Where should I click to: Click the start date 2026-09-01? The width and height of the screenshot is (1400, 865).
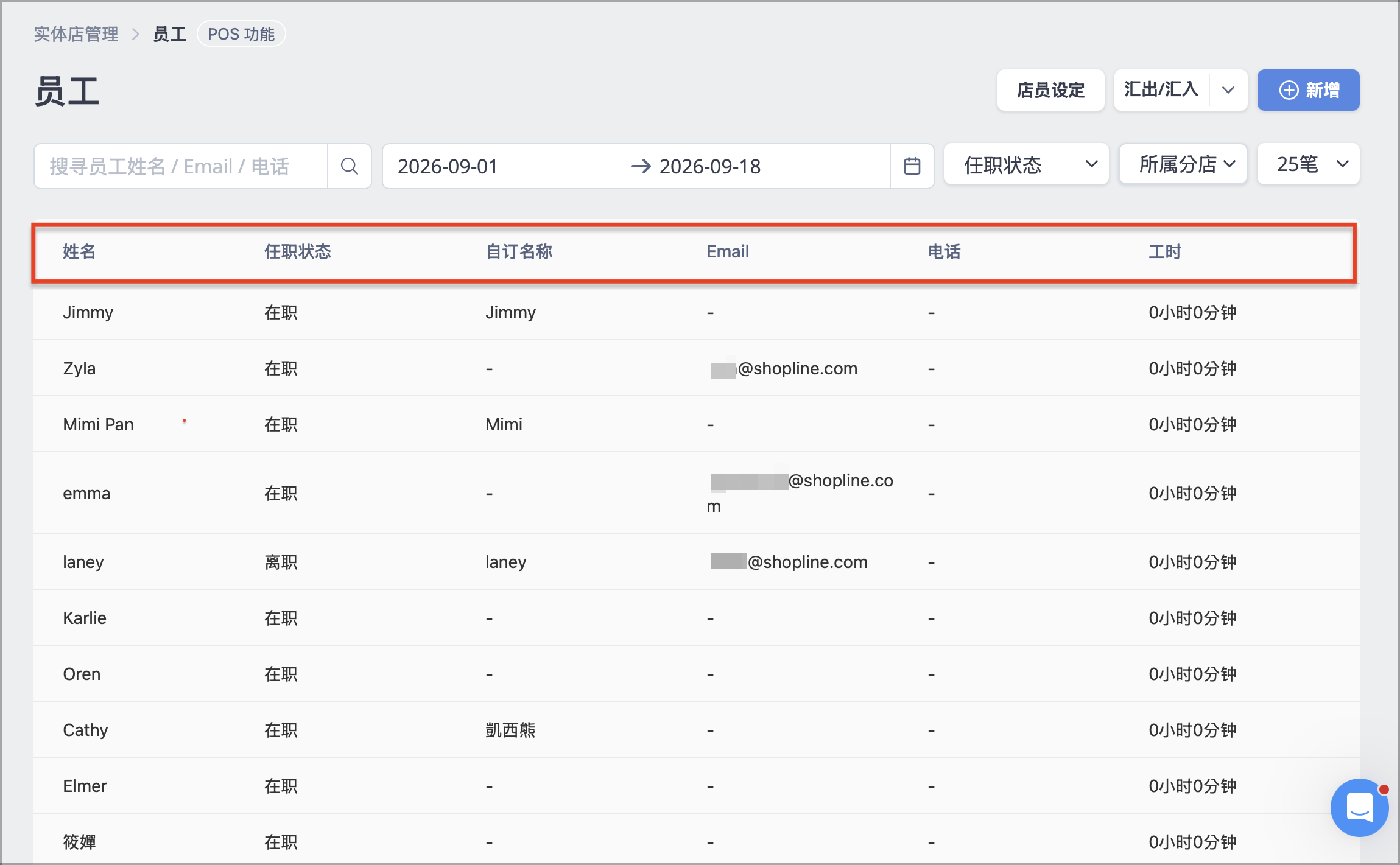coord(448,166)
